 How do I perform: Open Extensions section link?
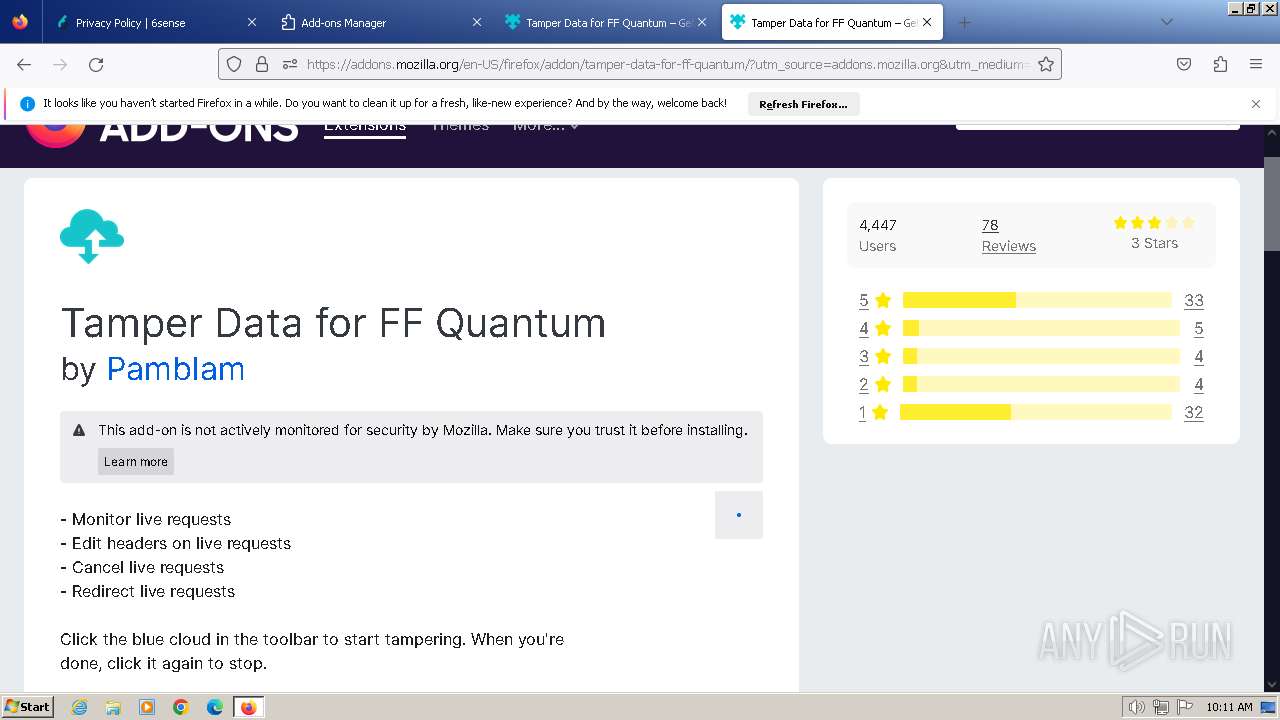[365, 128]
